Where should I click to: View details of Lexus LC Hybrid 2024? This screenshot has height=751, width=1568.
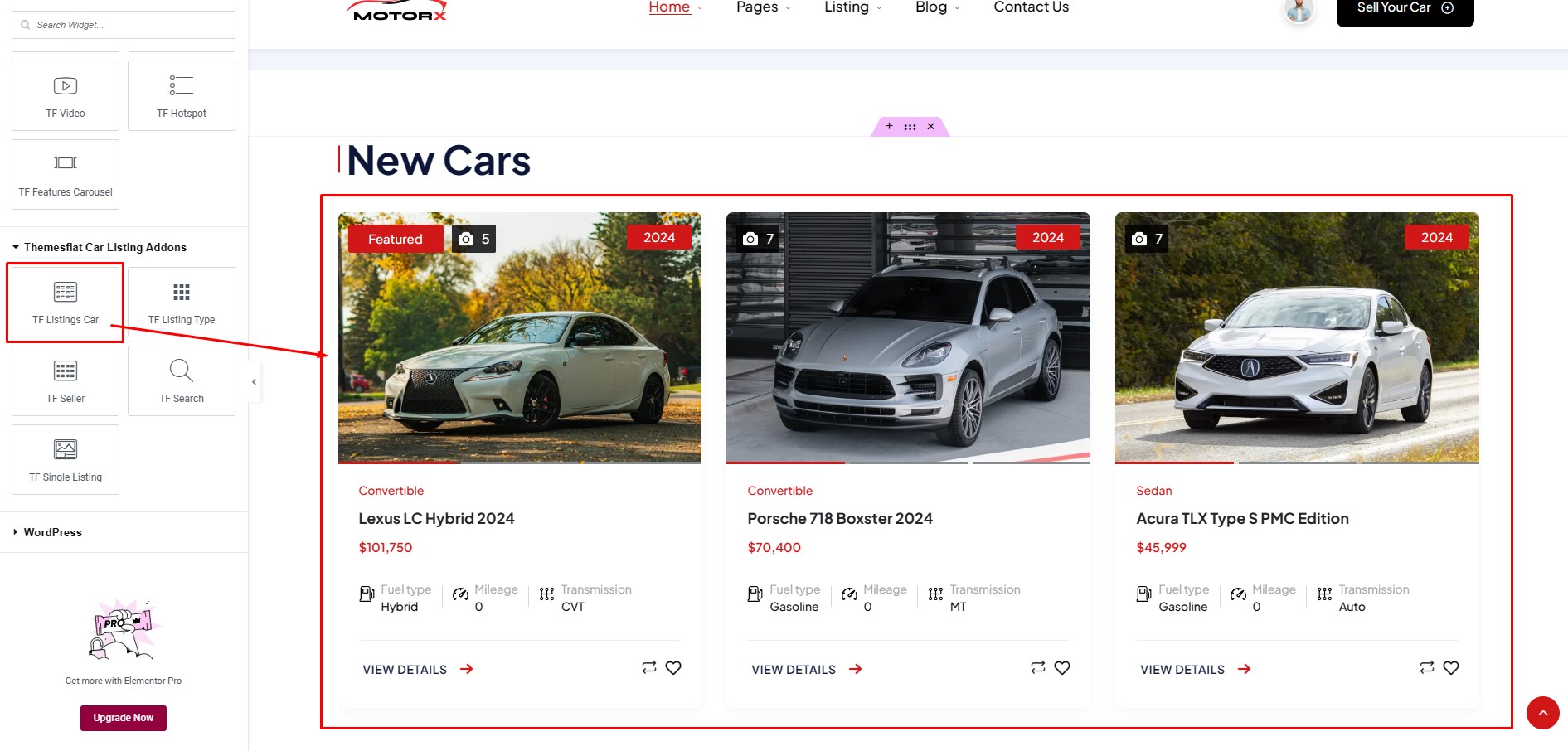(417, 670)
